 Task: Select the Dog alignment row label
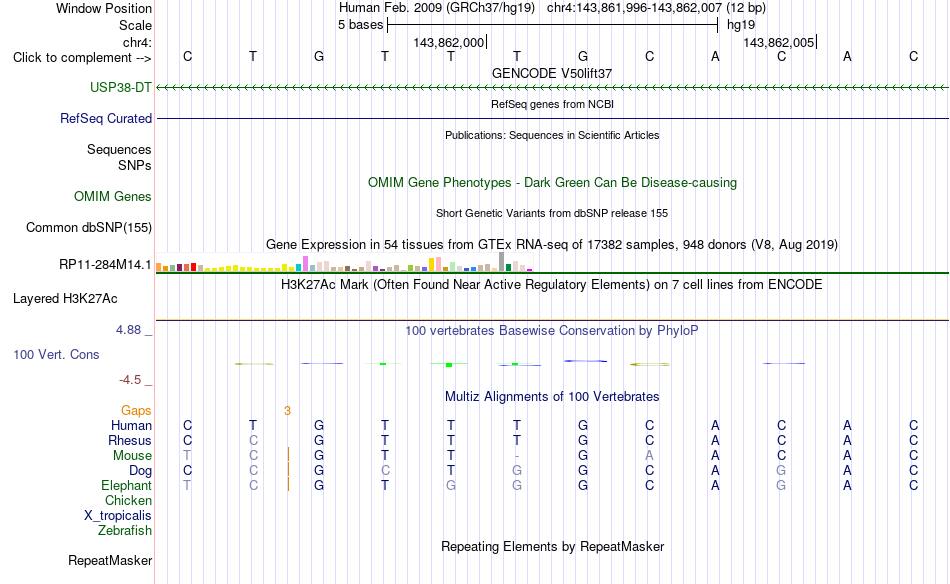tap(140, 471)
